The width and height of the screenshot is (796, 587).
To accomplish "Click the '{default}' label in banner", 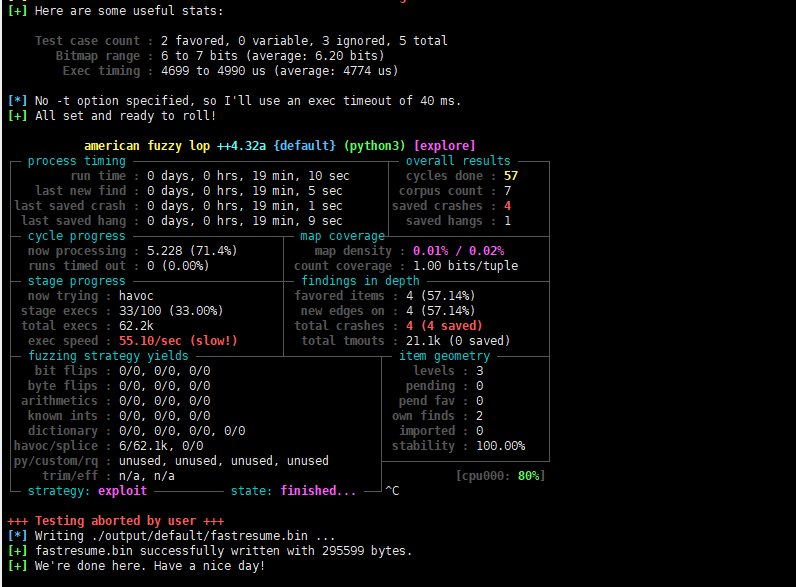I will [x=305, y=146].
